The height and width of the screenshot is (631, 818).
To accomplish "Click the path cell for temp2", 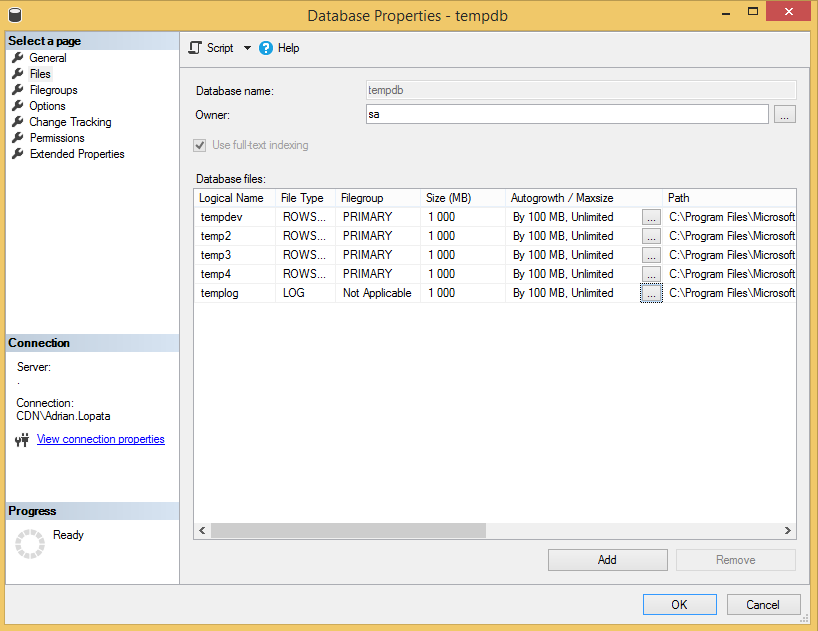I will (x=729, y=236).
